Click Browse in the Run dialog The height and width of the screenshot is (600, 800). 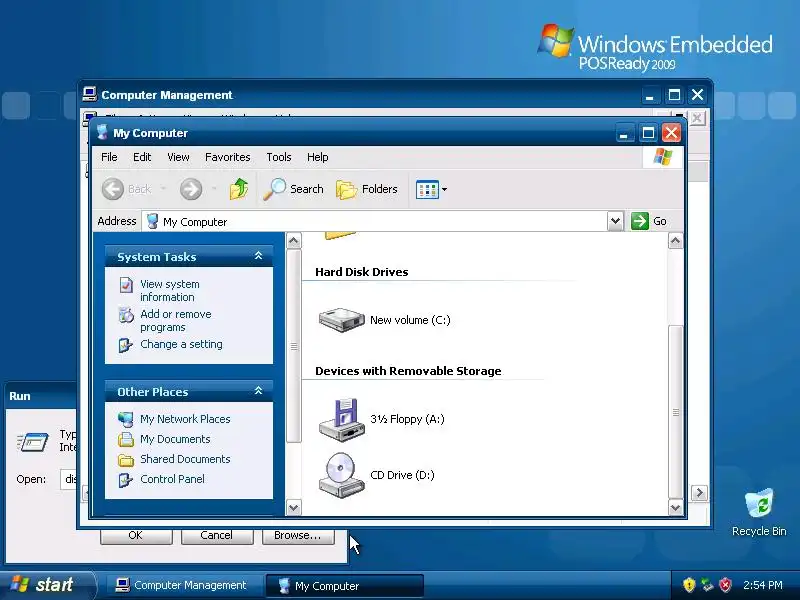[x=298, y=536]
